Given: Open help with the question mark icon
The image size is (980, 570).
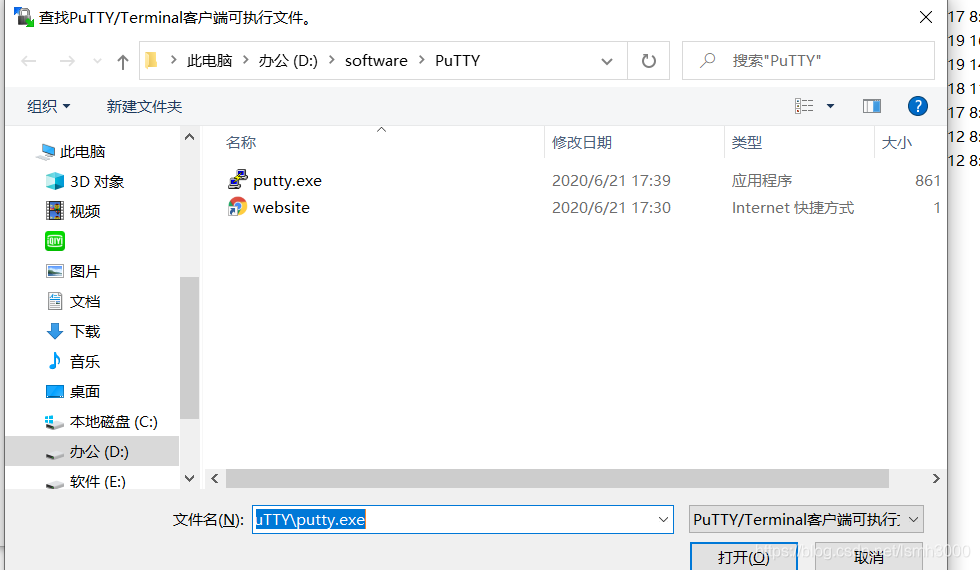Looking at the screenshot, I should [x=918, y=106].
